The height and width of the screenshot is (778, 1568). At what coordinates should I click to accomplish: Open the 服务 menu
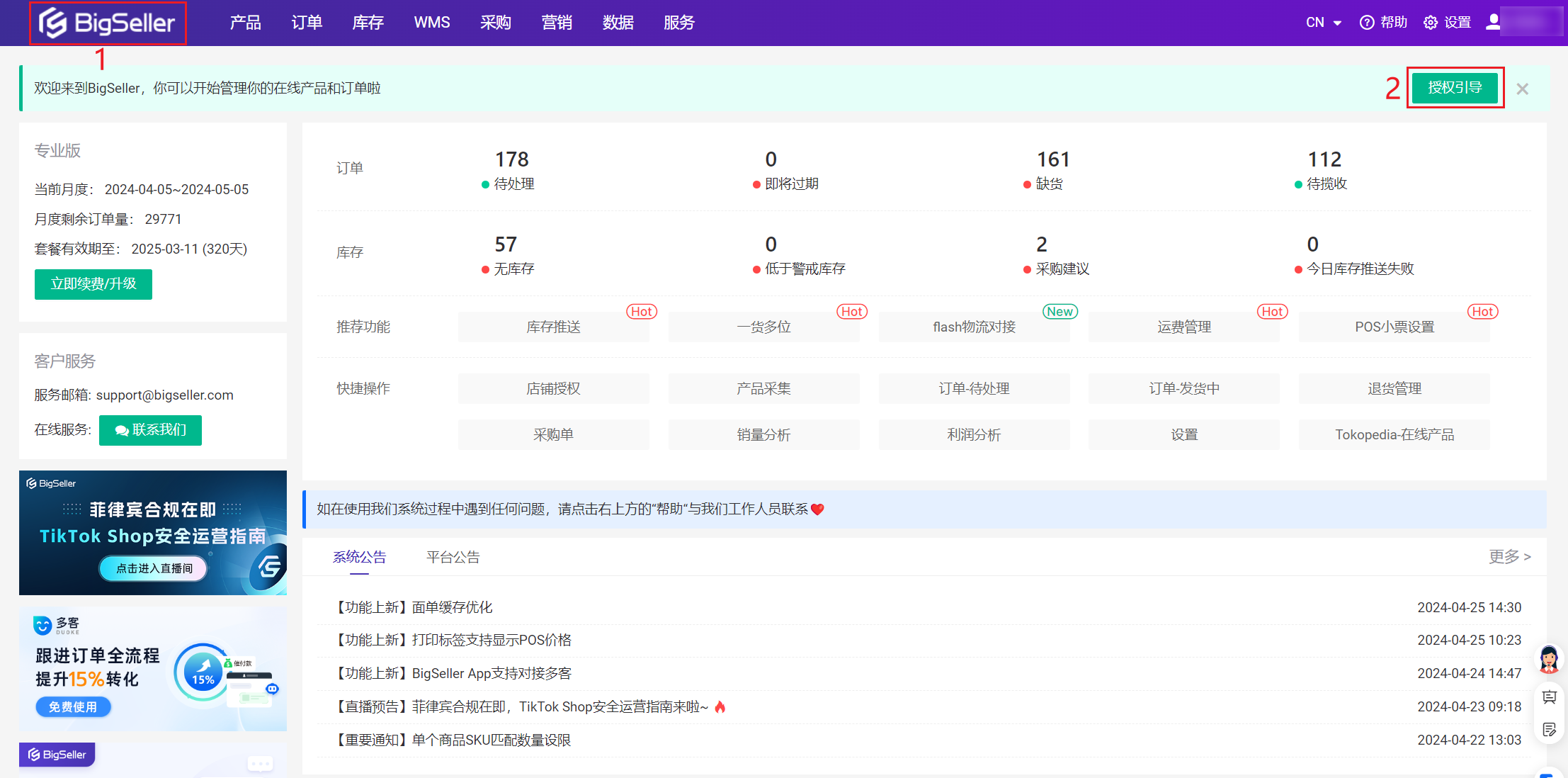coord(679,23)
